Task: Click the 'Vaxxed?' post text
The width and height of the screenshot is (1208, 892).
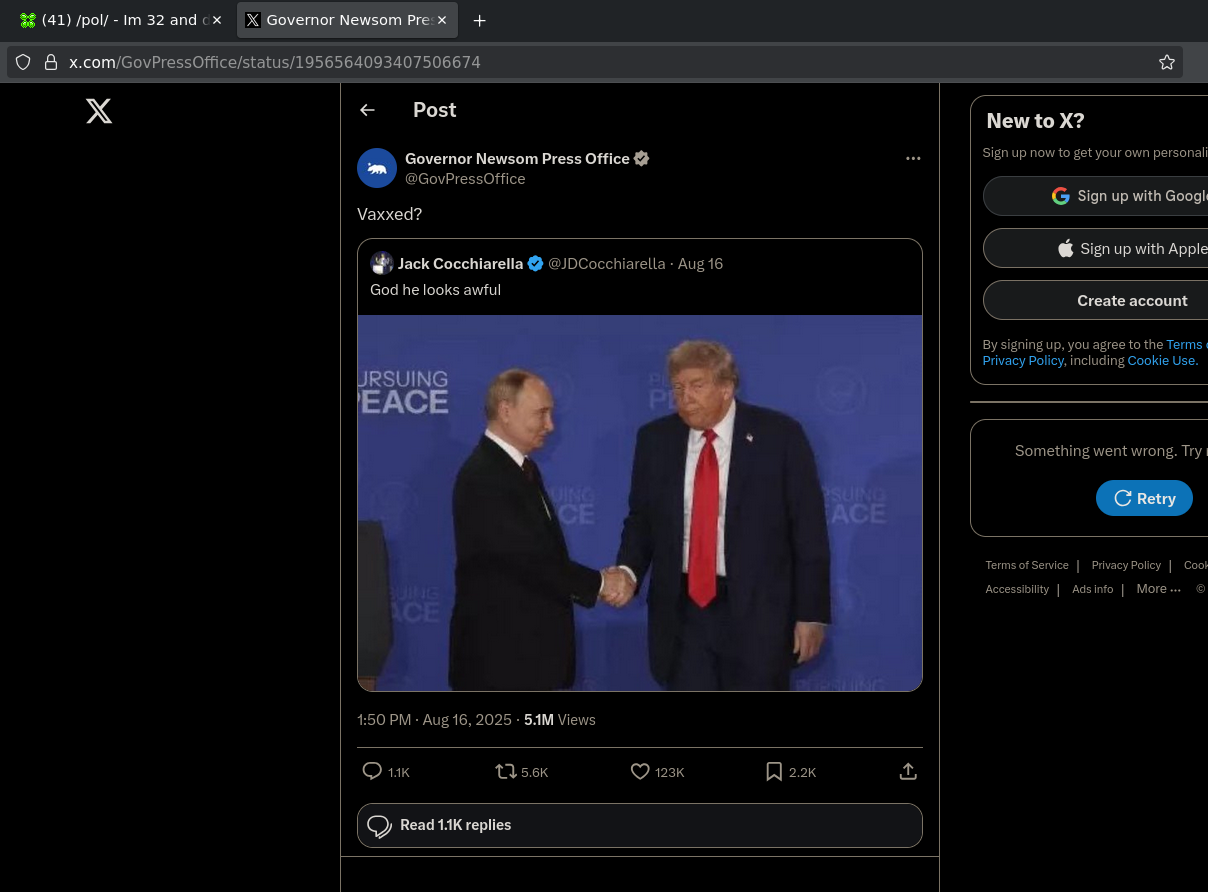Action: click(x=390, y=214)
